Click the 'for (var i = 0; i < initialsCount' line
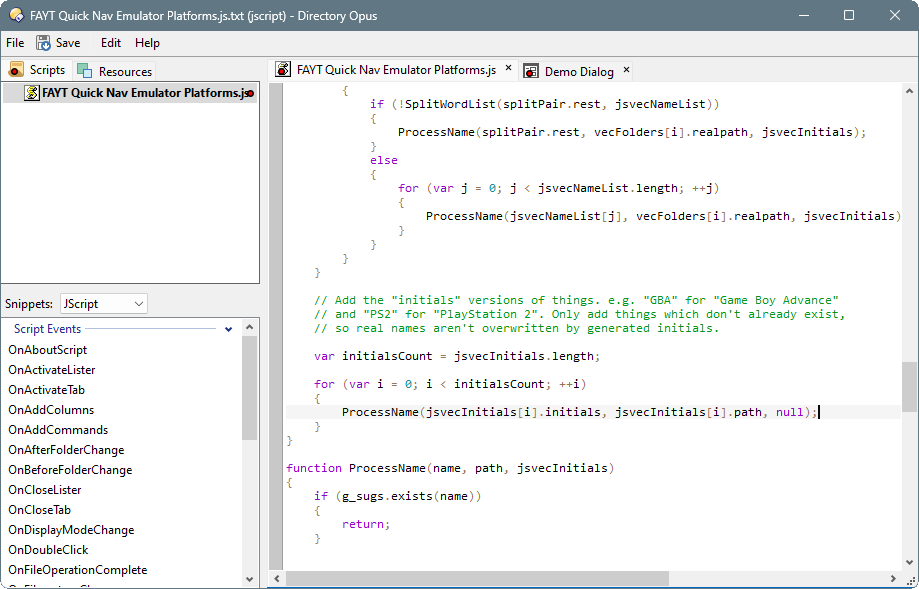The width and height of the screenshot is (919, 589). (450, 384)
